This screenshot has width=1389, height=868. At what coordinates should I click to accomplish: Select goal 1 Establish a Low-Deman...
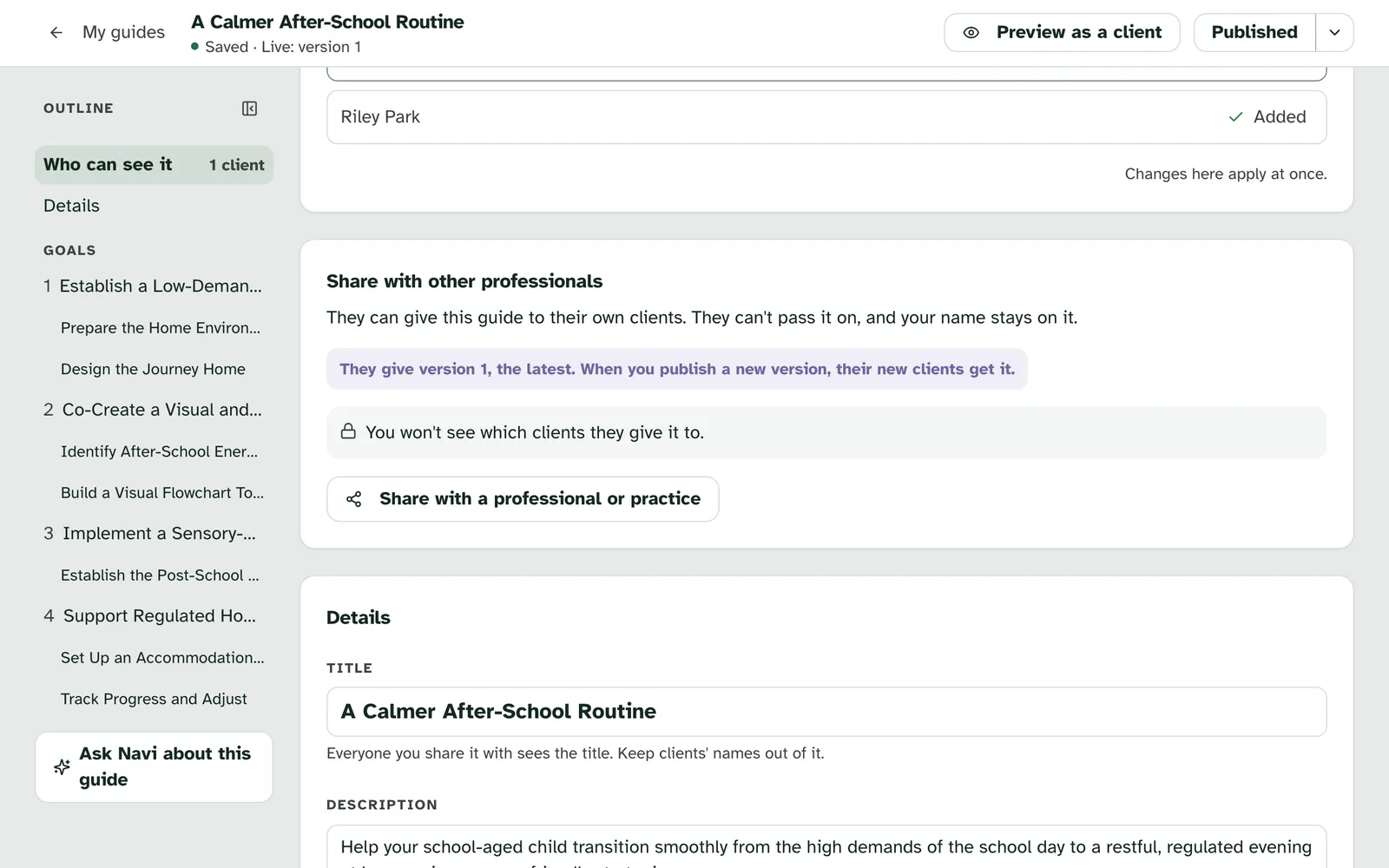[x=153, y=286]
